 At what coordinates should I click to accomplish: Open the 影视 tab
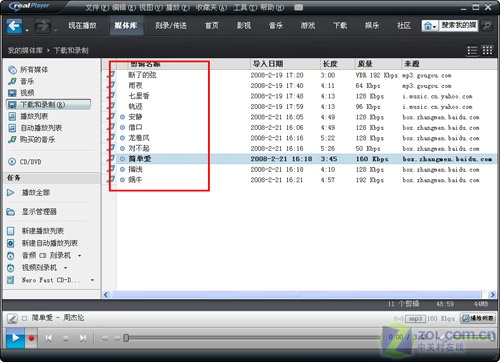click(244, 25)
